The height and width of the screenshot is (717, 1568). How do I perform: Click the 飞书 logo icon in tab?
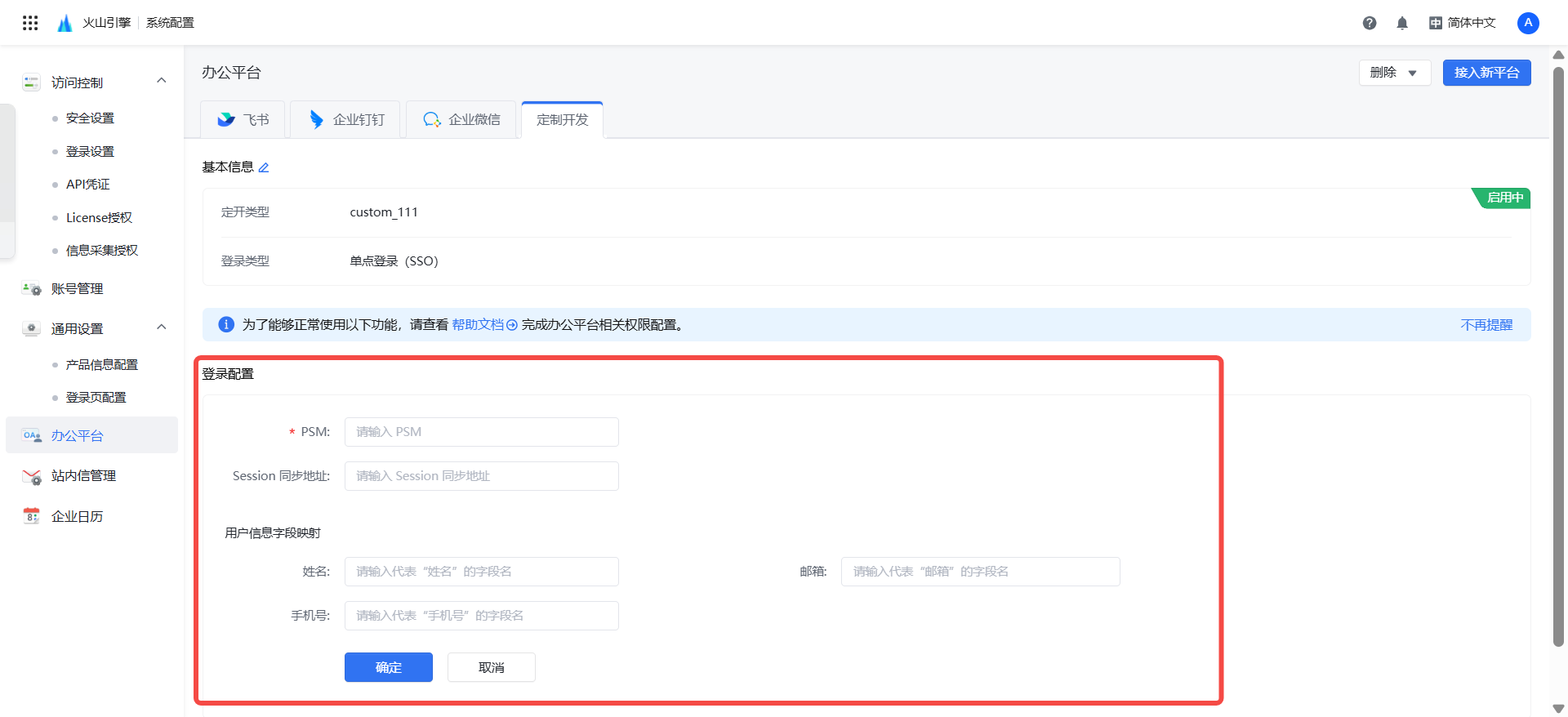click(x=226, y=120)
